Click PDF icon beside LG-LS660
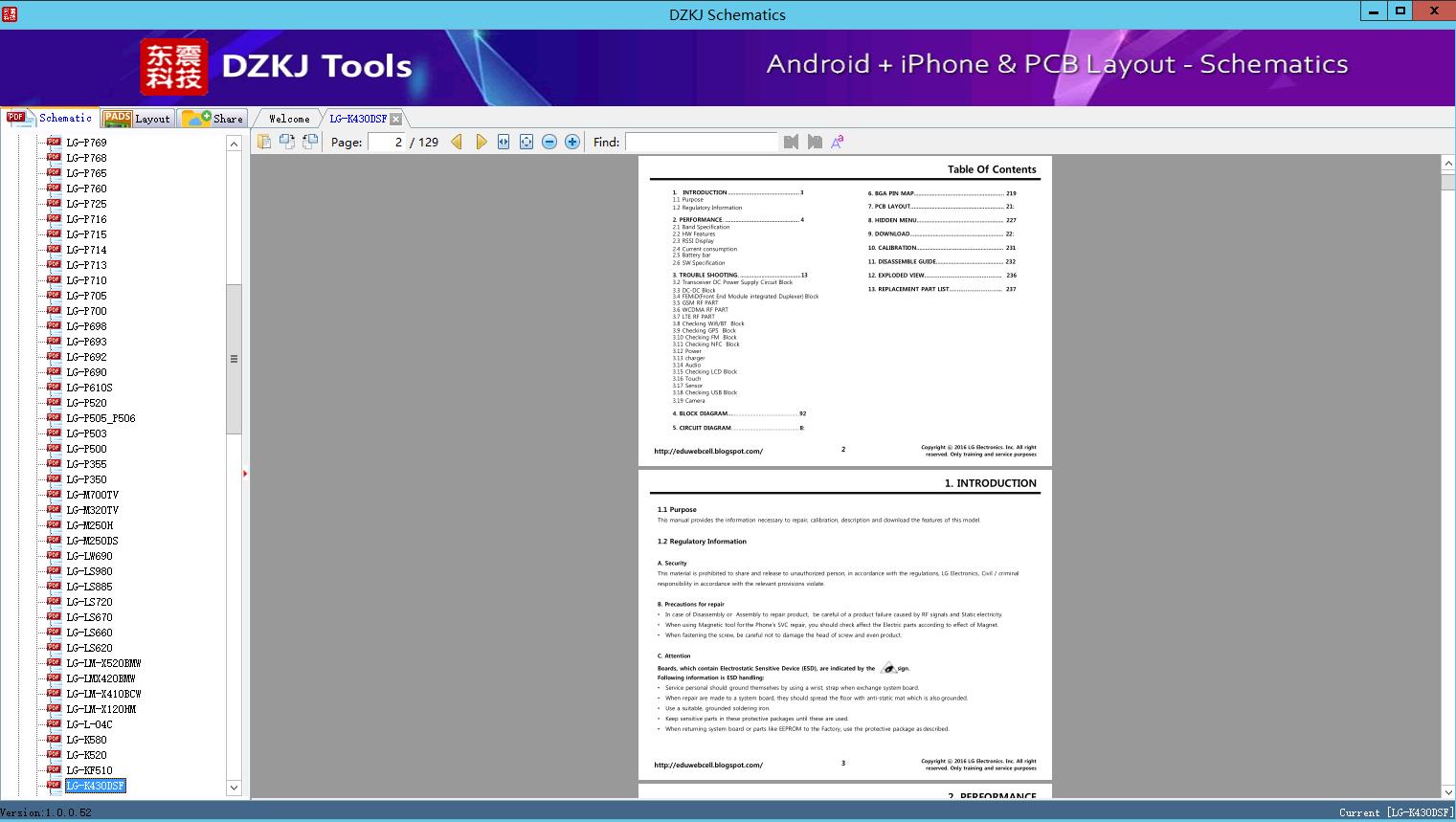 pyautogui.click(x=54, y=632)
